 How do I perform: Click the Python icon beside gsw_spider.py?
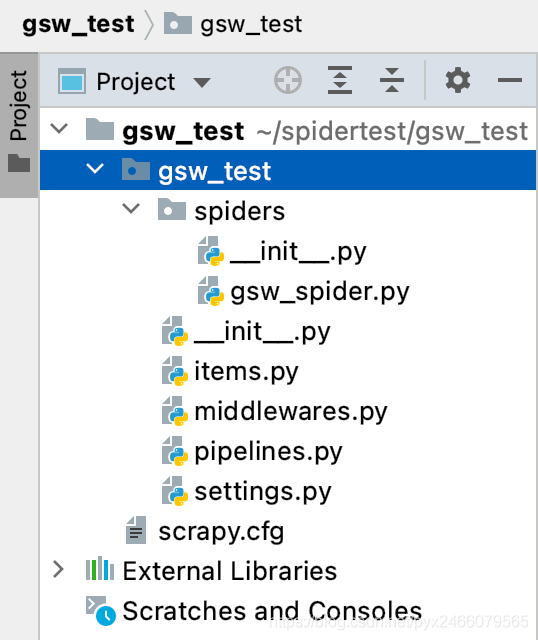[211, 291]
